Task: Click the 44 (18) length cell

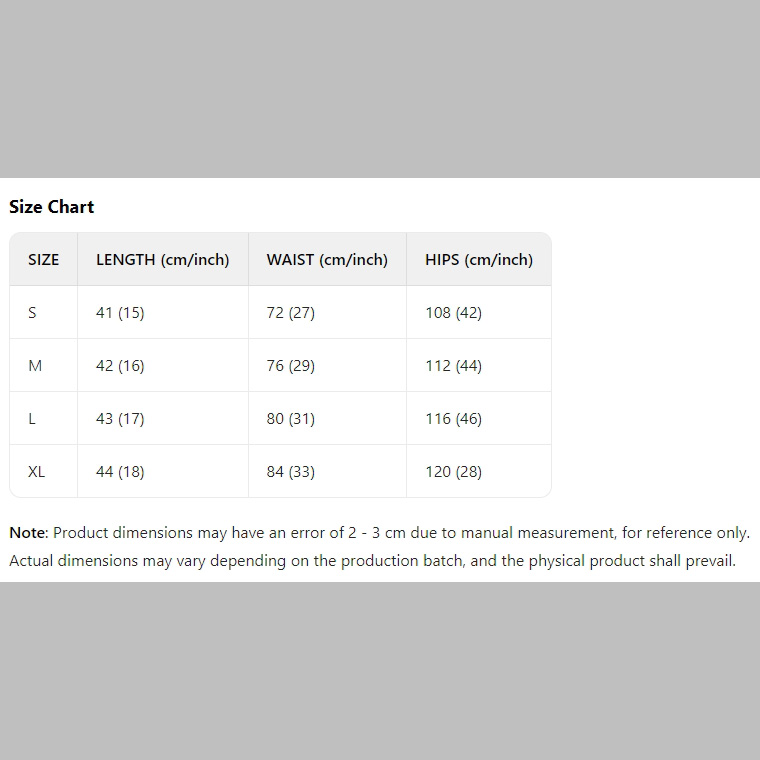Action: (120, 472)
